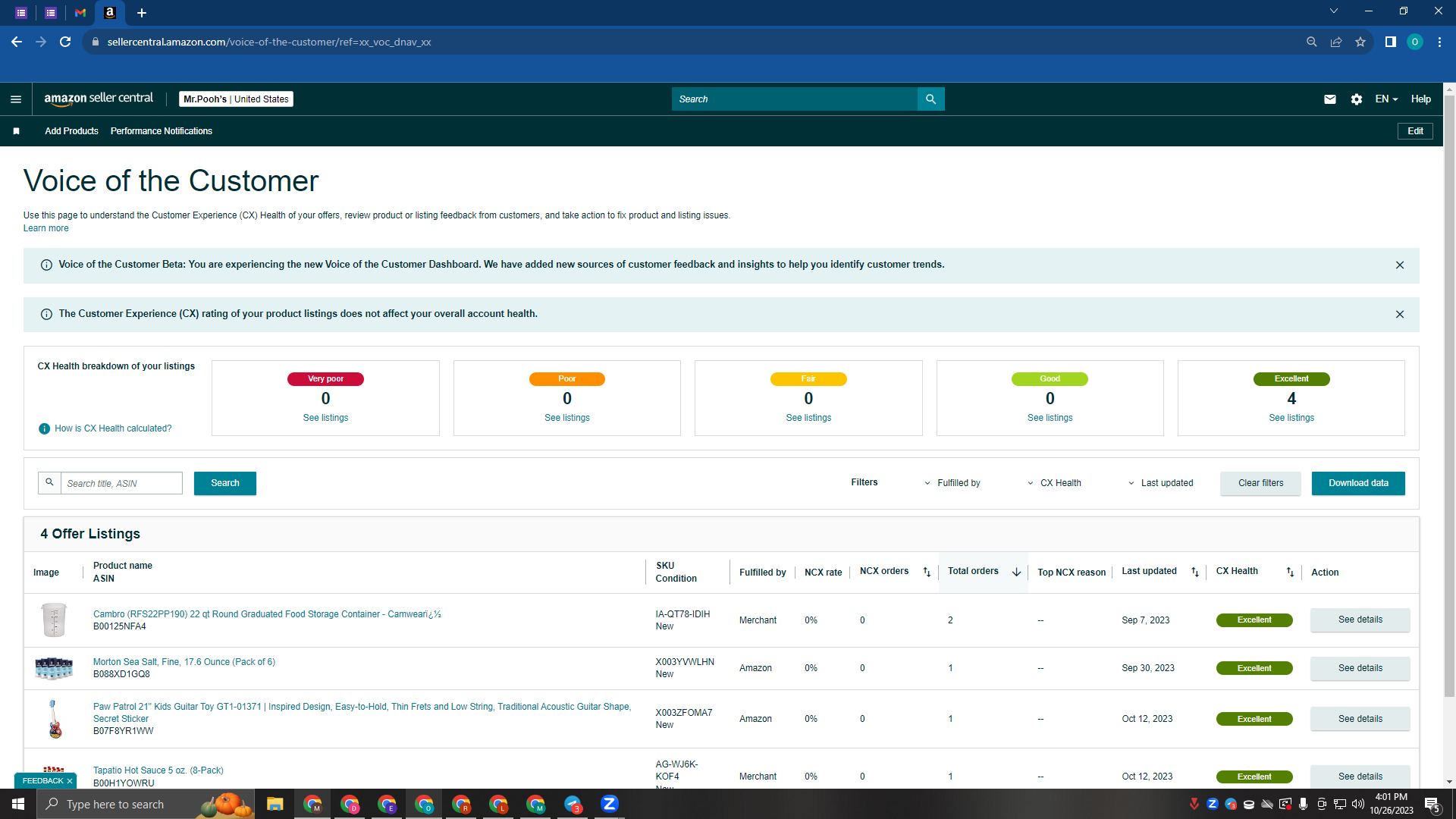
Task: Open the Chrome tab search chevron
Action: click(1334, 11)
